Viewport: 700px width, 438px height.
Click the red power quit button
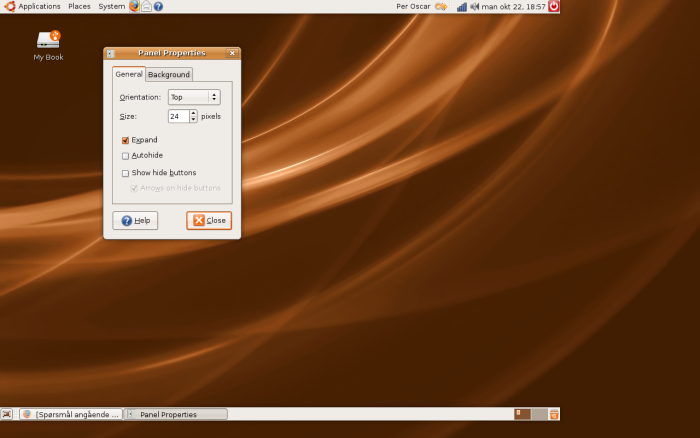coord(554,6)
